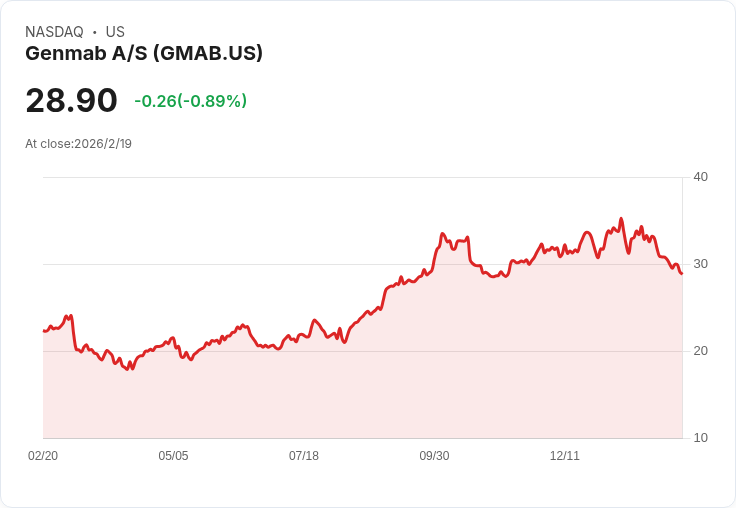The height and width of the screenshot is (508, 736).
Task: Select the NASDAQ exchange label
Action: [x=54, y=32]
